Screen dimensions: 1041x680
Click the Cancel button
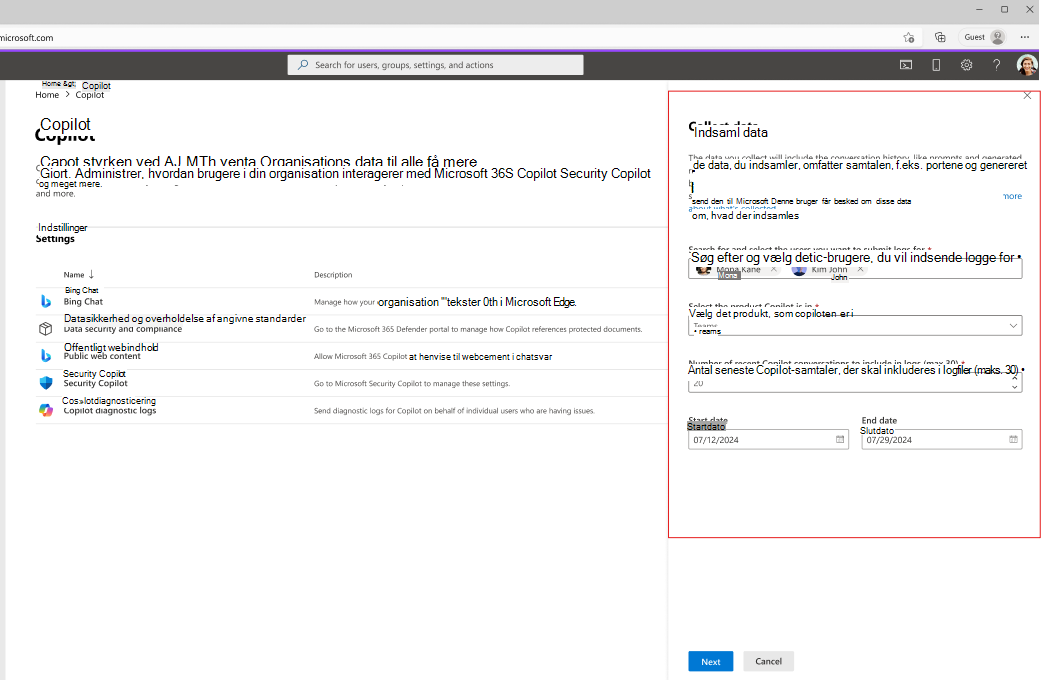[x=768, y=661]
